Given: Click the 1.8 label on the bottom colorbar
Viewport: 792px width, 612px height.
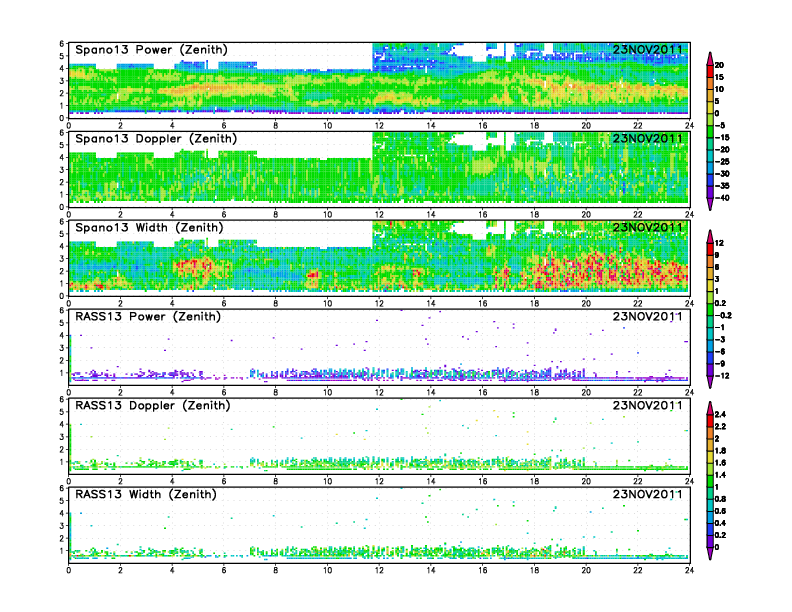Looking at the screenshot, I should click(x=720, y=450).
